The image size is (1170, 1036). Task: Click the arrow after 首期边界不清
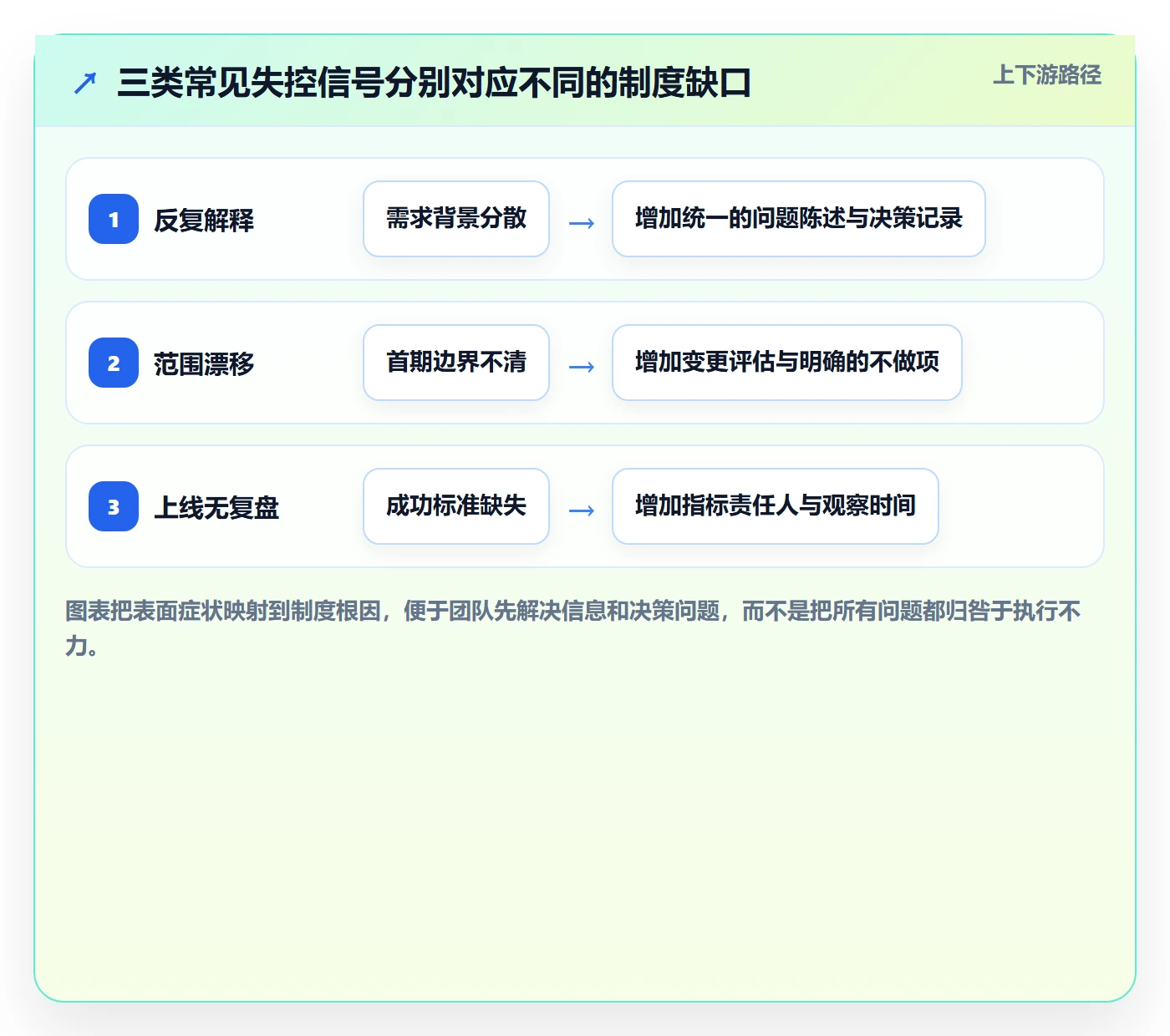pos(582,367)
